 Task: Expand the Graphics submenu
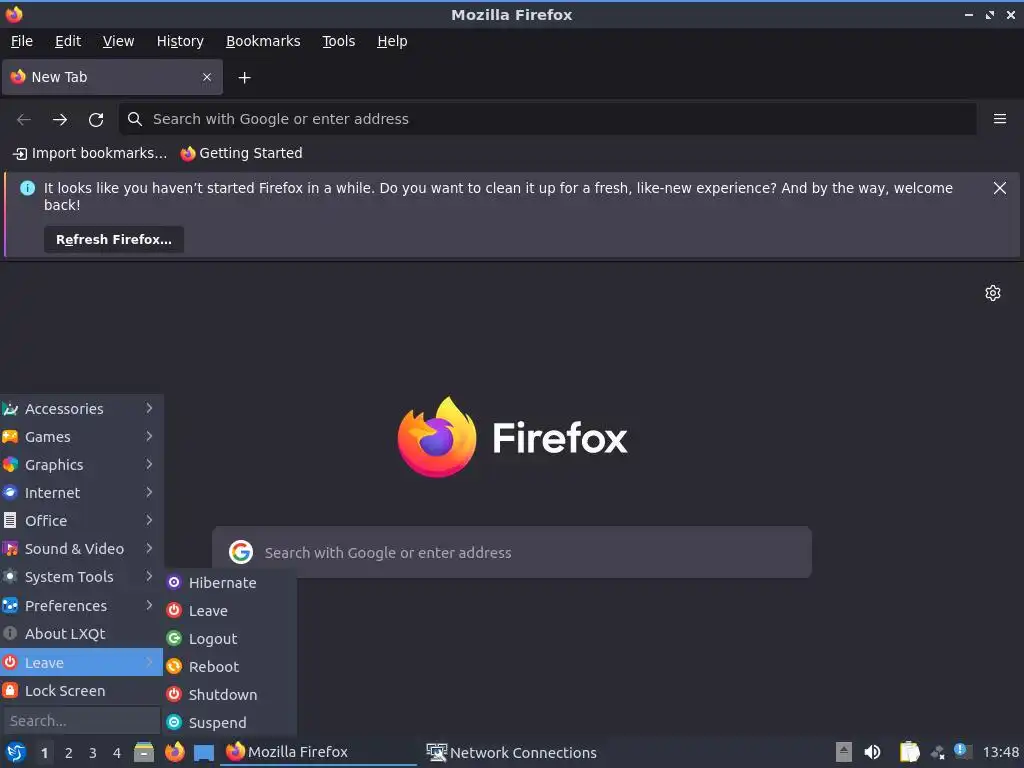[x=81, y=465]
